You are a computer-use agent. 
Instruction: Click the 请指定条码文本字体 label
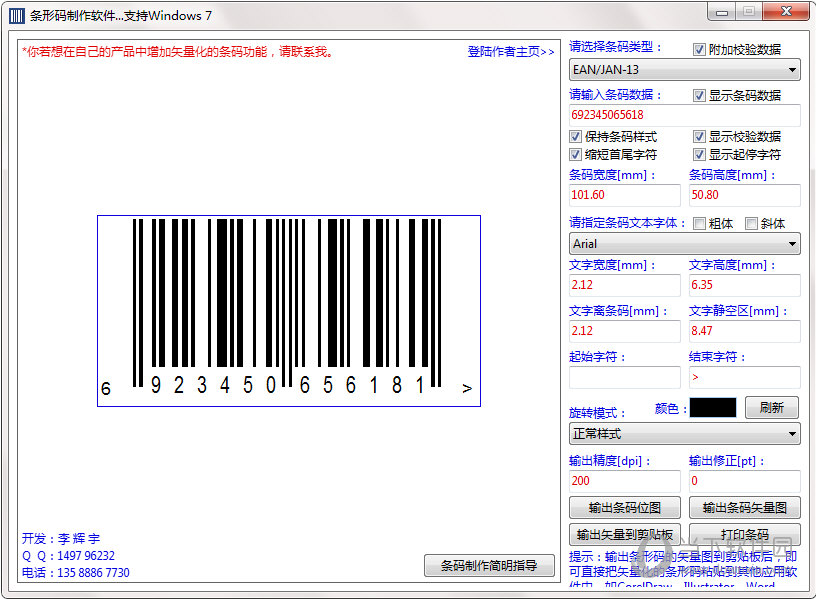point(627,223)
